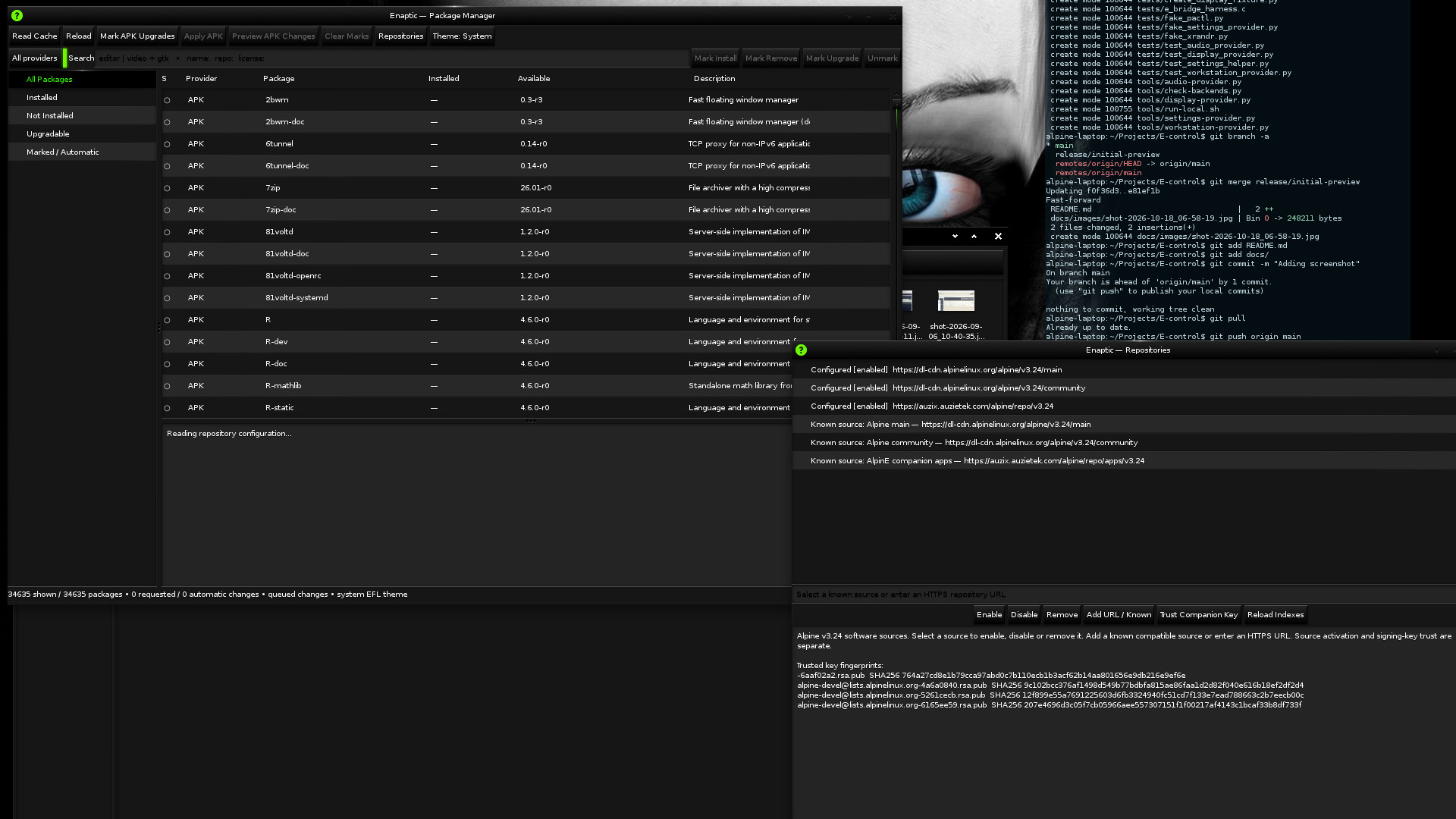Screen dimensions: 1456x819
Task: Click the Mark Install button
Action: (715, 58)
